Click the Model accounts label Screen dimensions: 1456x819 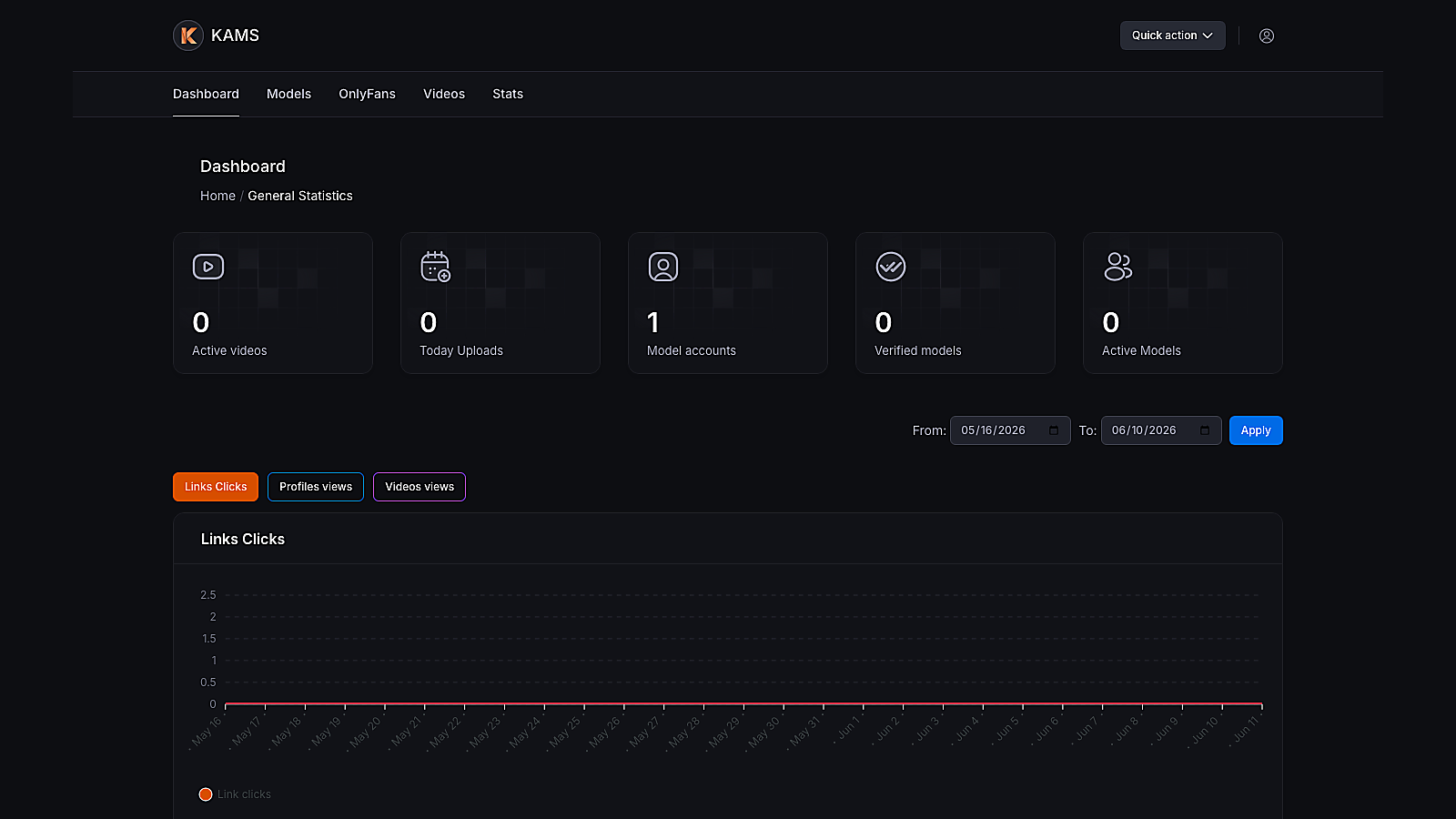pyautogui.click(x=692, y=350)
